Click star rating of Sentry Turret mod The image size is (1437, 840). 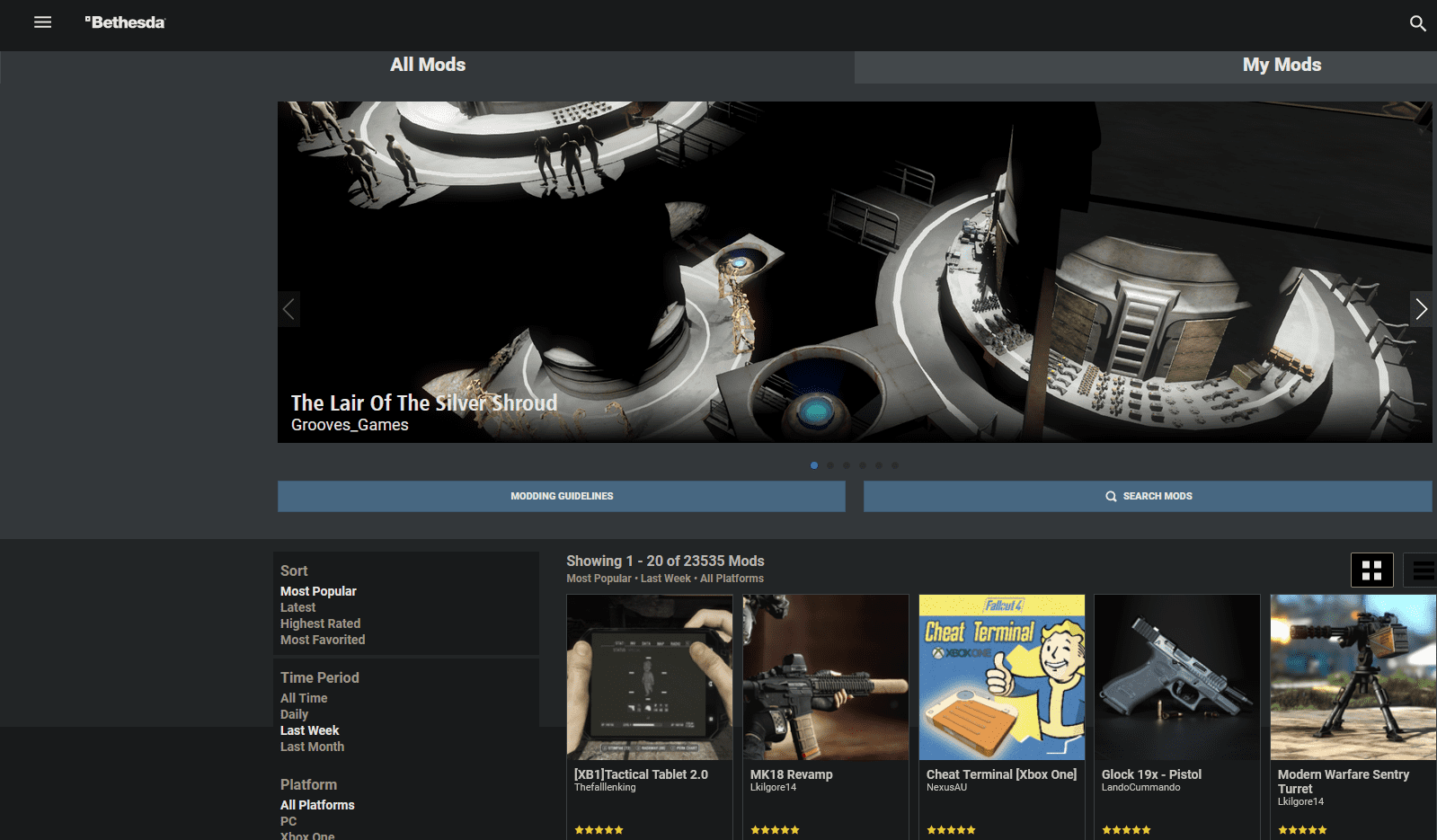coord(1302,830)
